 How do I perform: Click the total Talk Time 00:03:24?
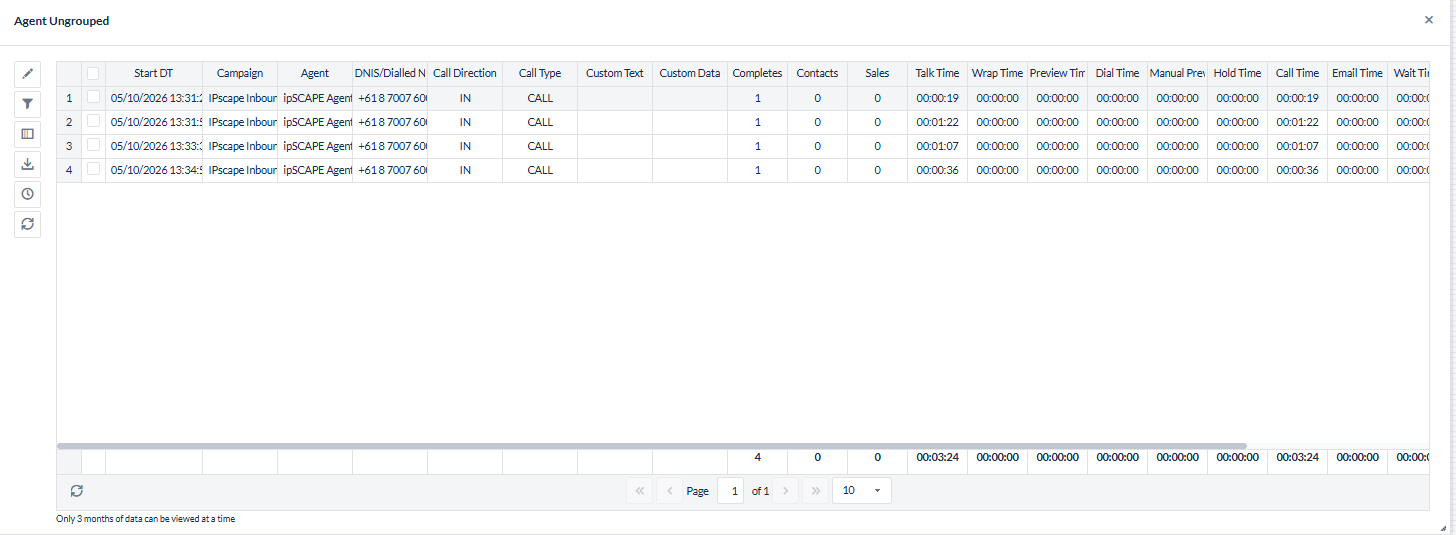pos(937,457)
